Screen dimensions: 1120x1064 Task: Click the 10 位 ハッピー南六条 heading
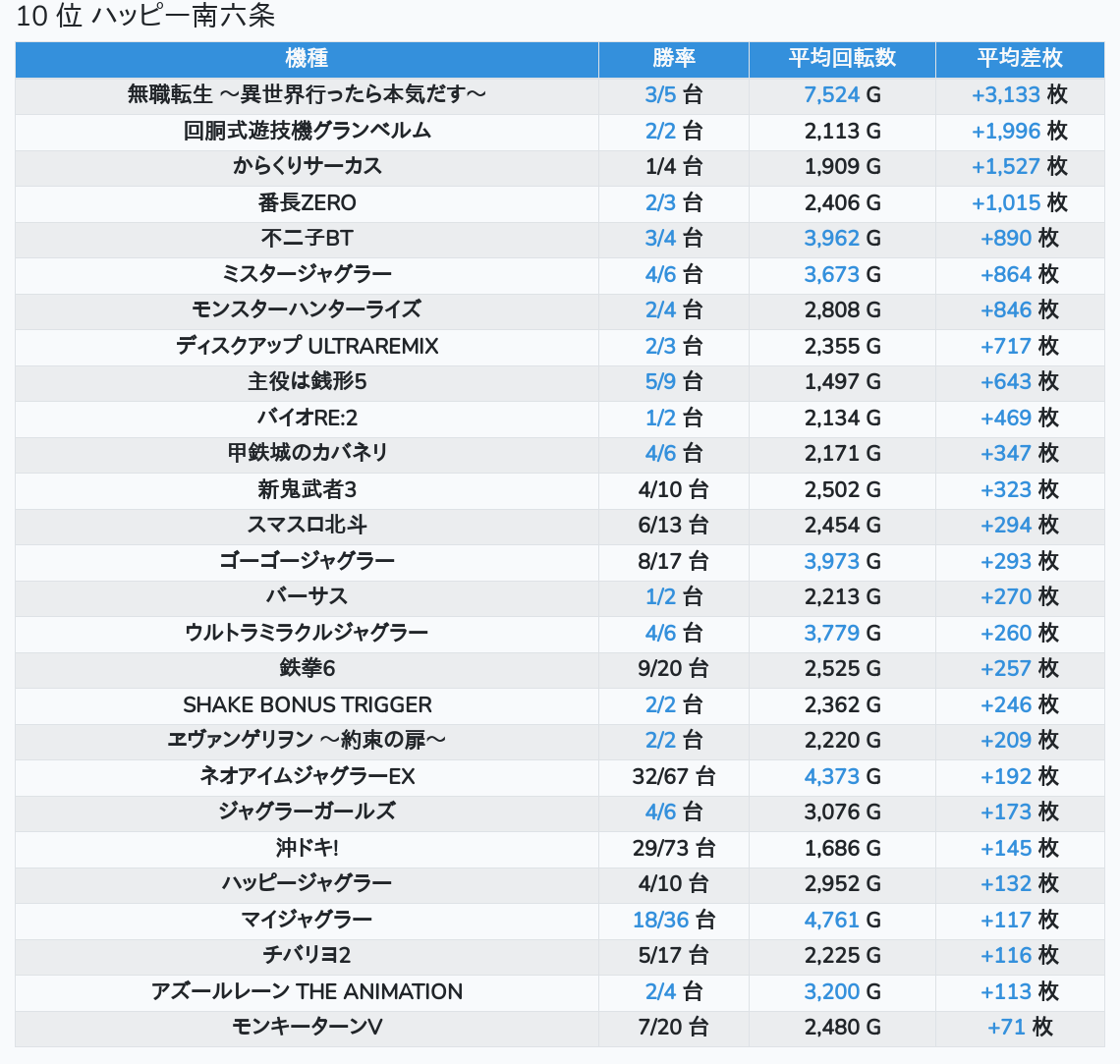tap(146, 17)
